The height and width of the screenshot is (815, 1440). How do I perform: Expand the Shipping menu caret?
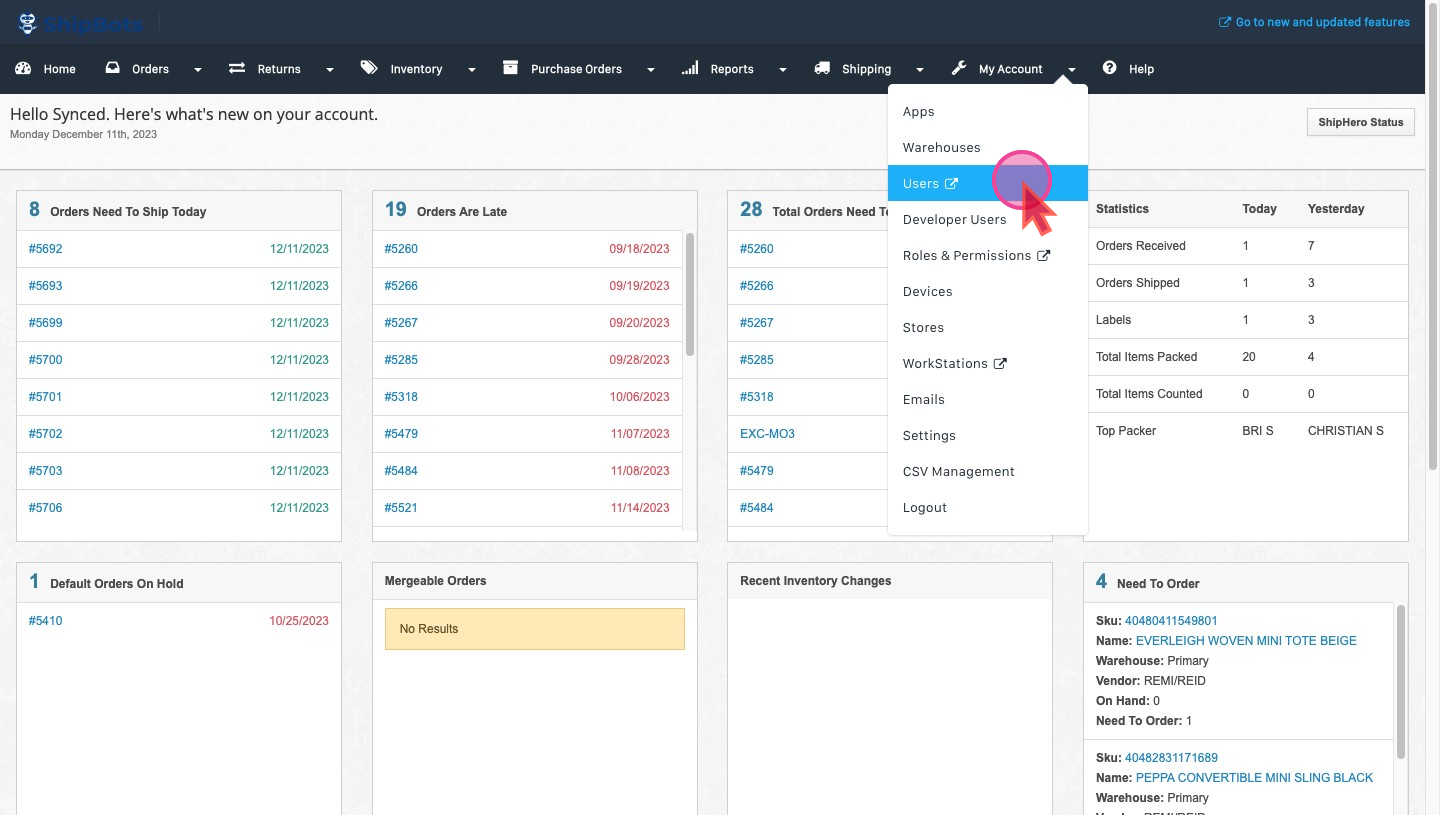[x=920, y=70]
